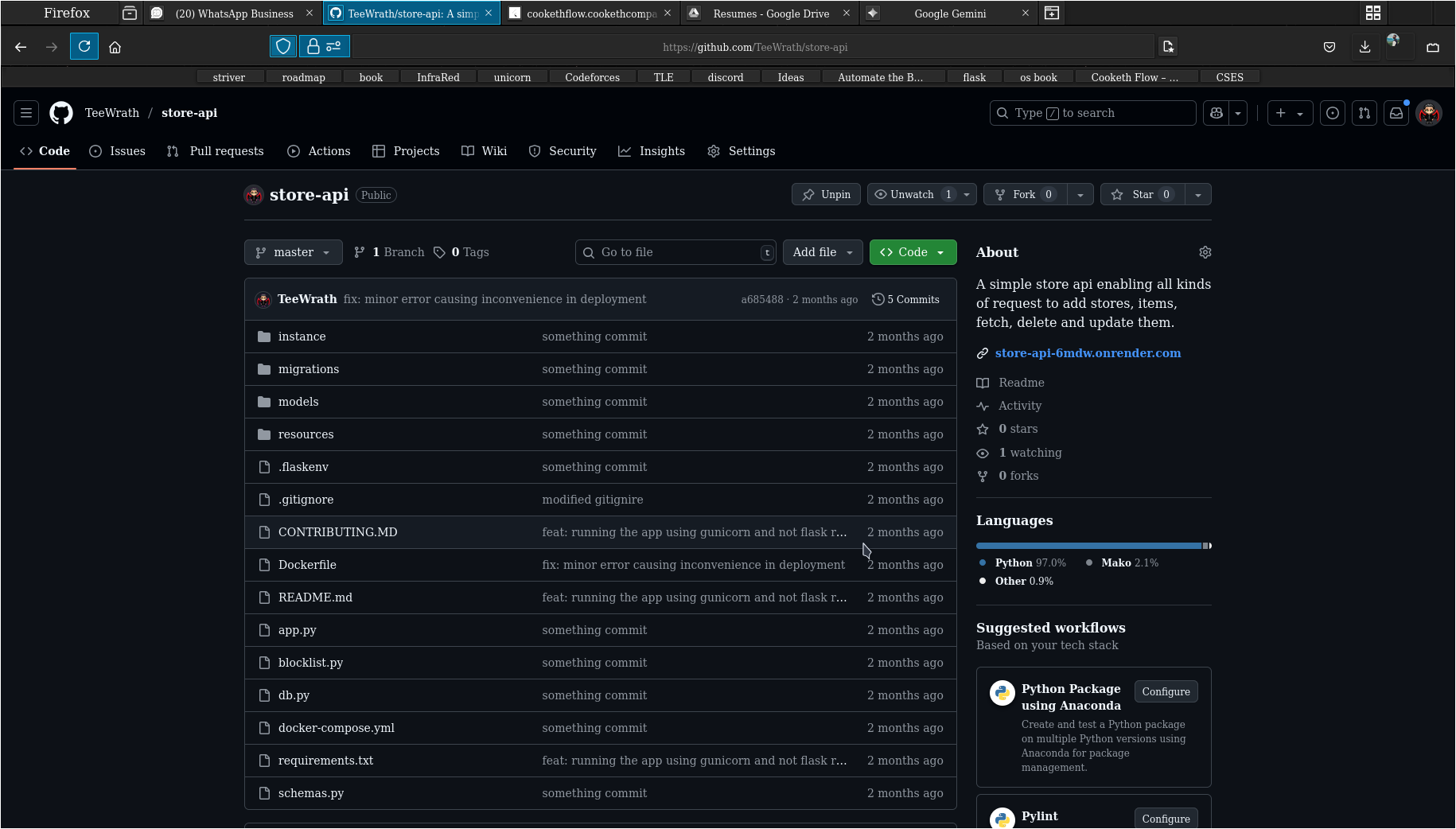
Task: View the 0 Tags list
Action: [461, 252]
